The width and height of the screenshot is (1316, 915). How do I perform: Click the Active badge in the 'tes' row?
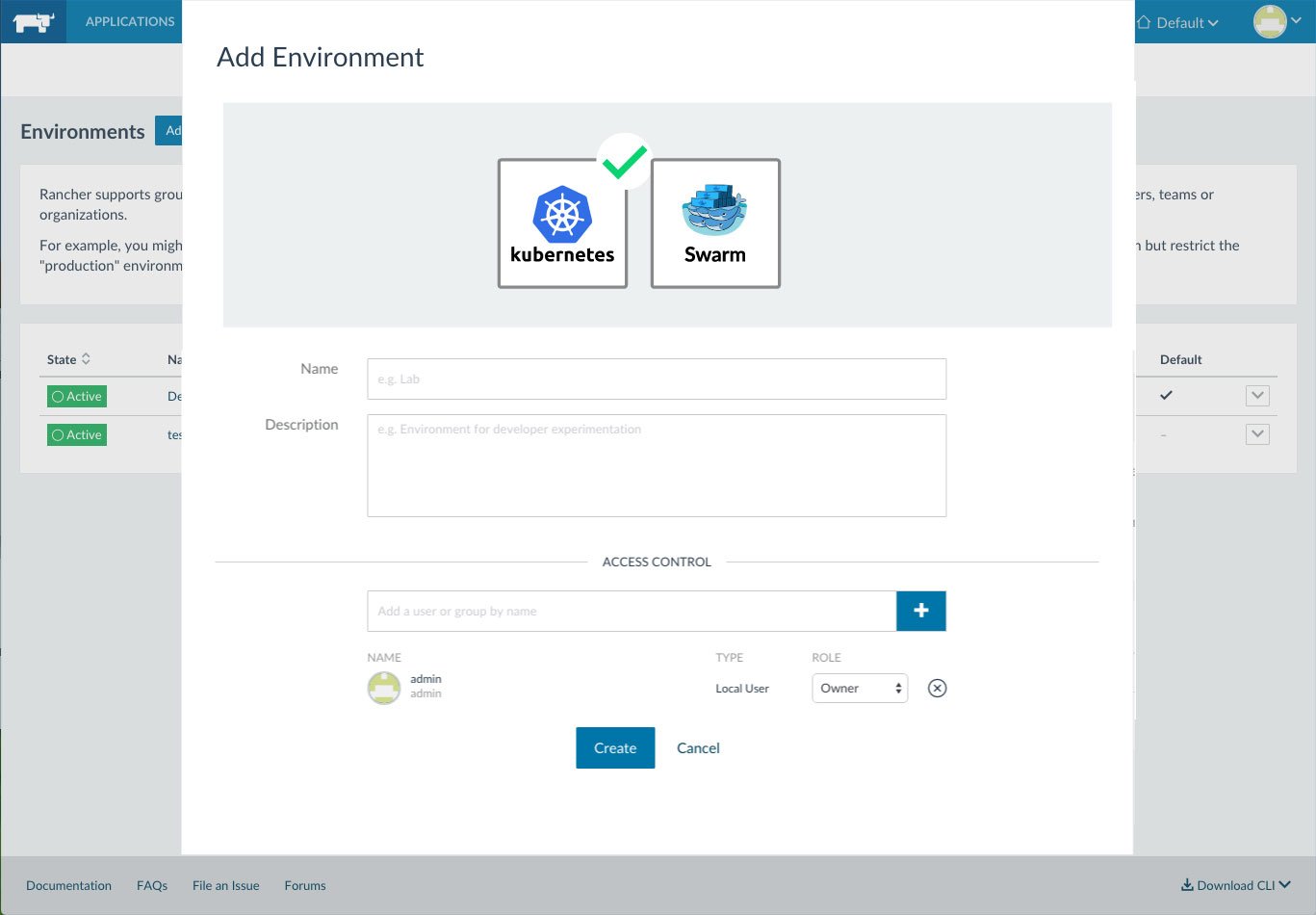[77, 434]
